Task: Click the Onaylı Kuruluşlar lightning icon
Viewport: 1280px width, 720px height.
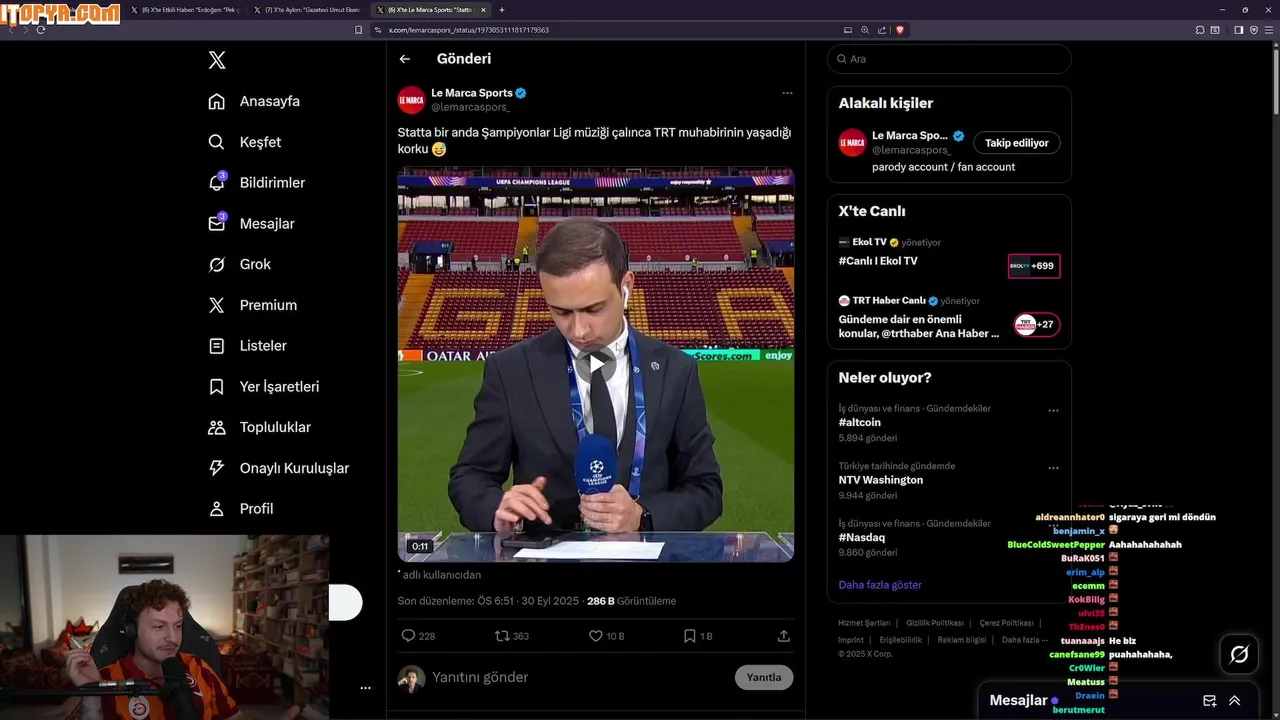Action: [x=216, y=468]
